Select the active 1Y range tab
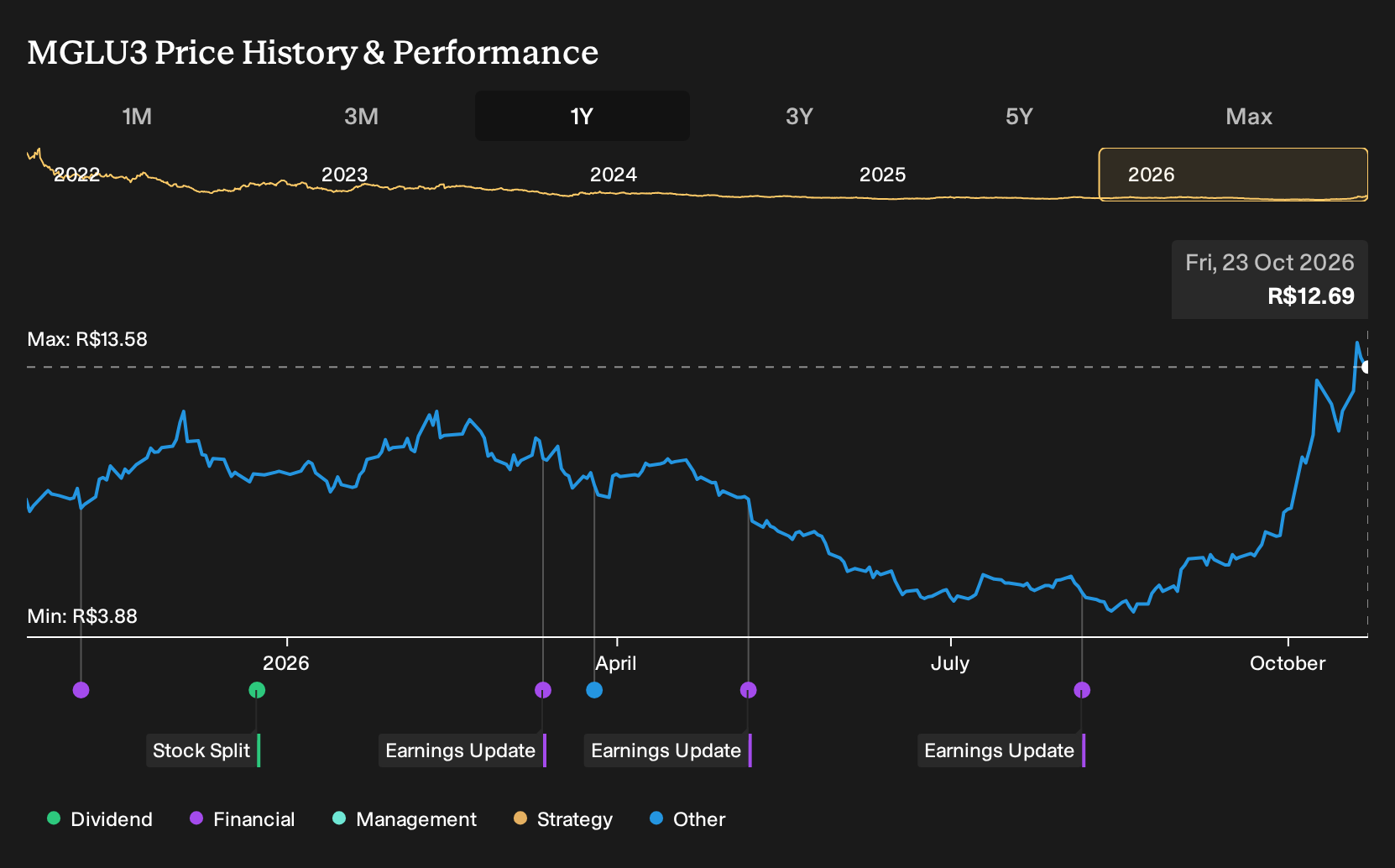The width and height of the screenshot is (1395, 868). tap(582, 116)
